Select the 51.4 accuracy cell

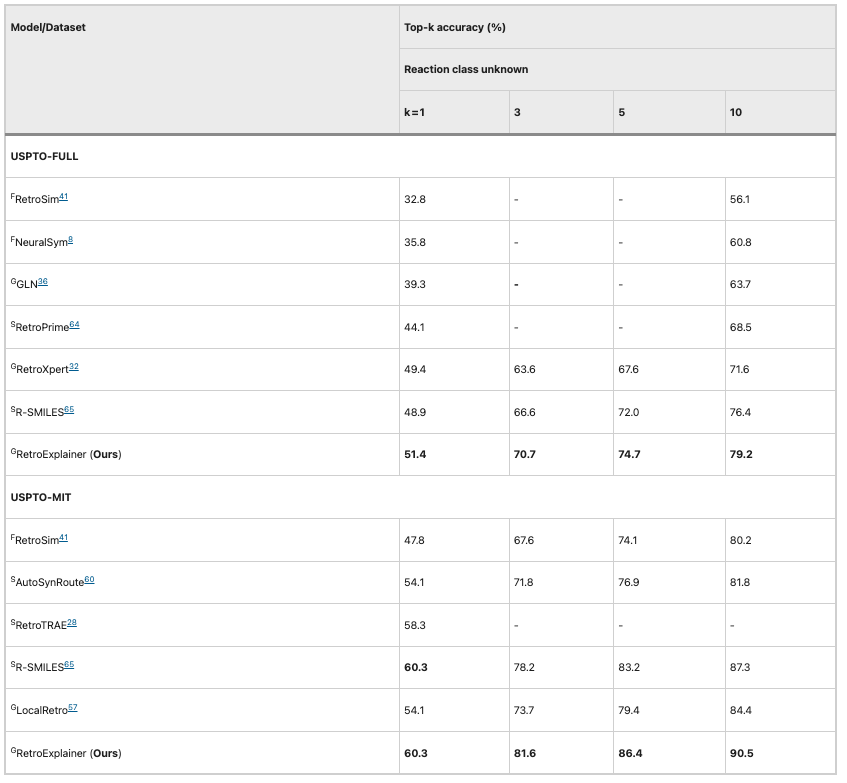pyautogui.click(x=415, y=454)
